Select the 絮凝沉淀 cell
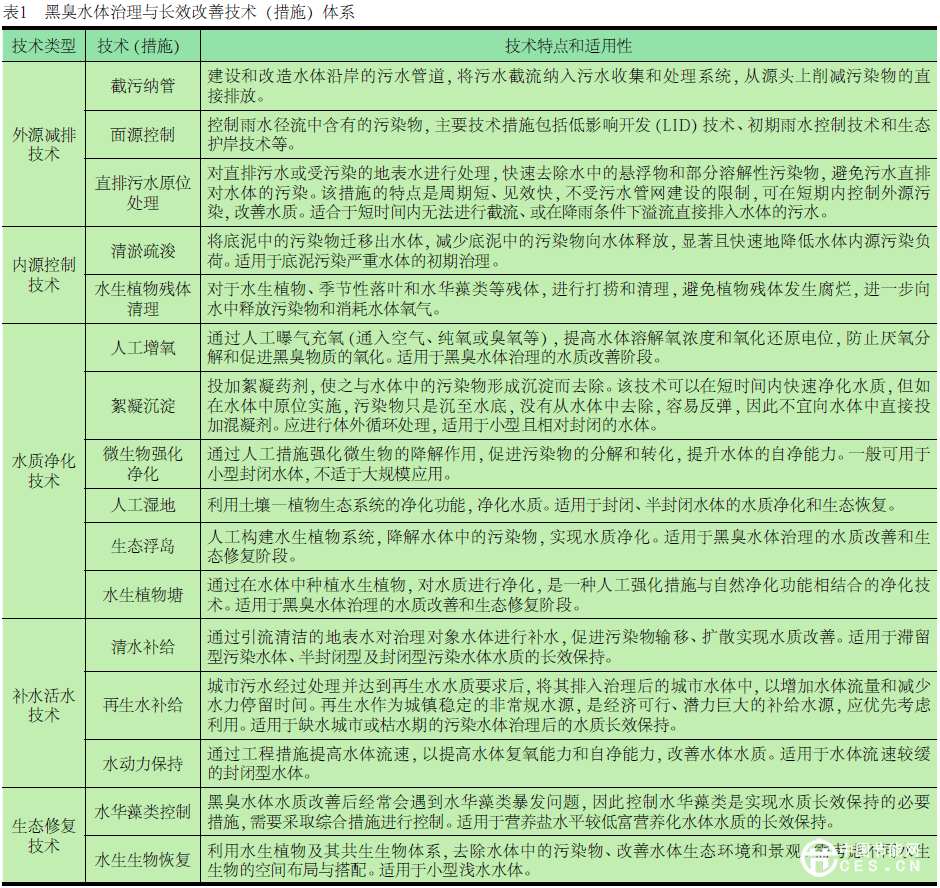The height and width of the screenshot is (888, 940). tap(142, 405)
